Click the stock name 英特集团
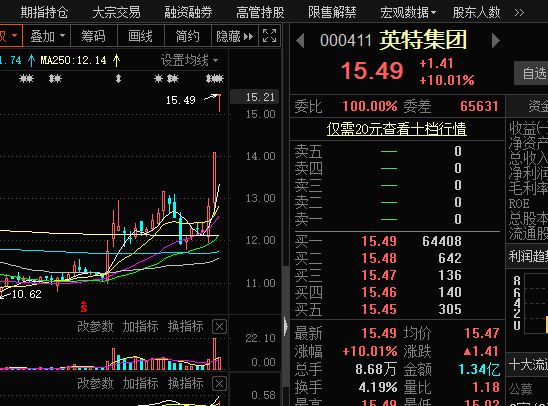 (423, 40)
